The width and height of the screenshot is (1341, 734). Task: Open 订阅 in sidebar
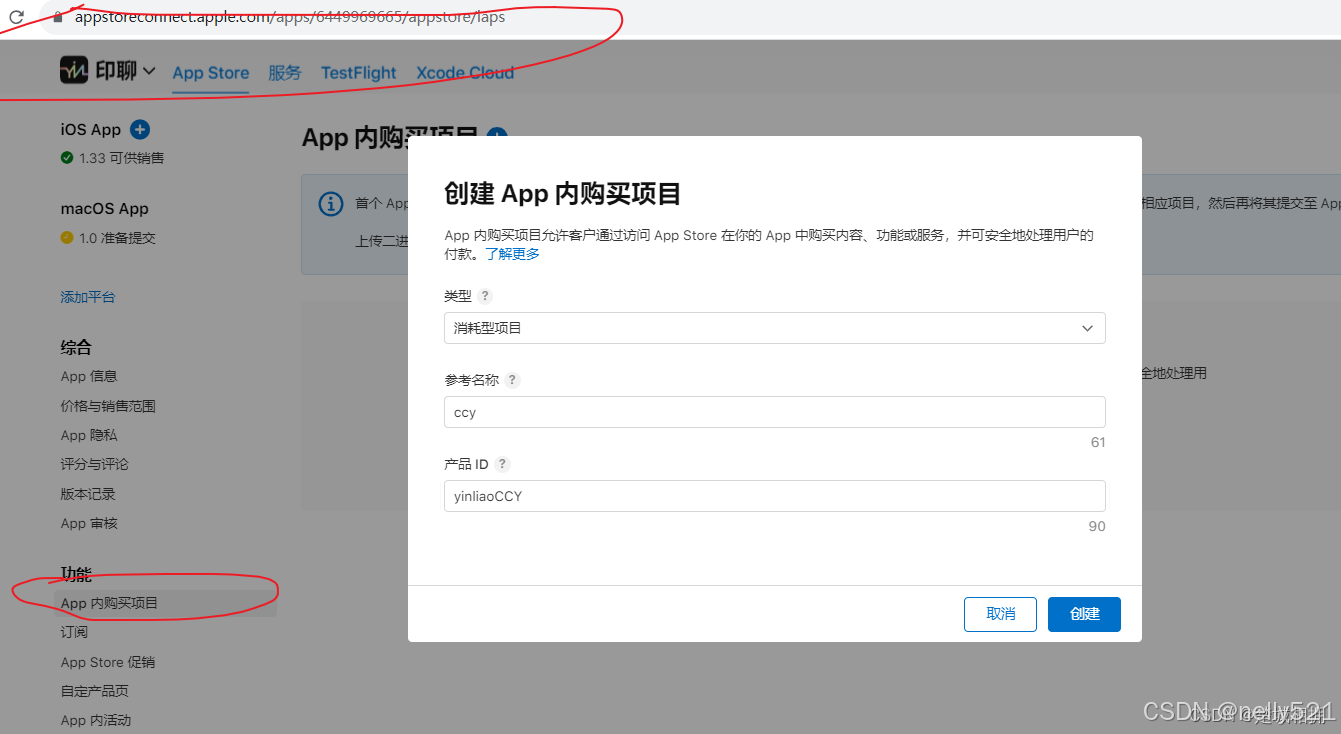point(74,632)
